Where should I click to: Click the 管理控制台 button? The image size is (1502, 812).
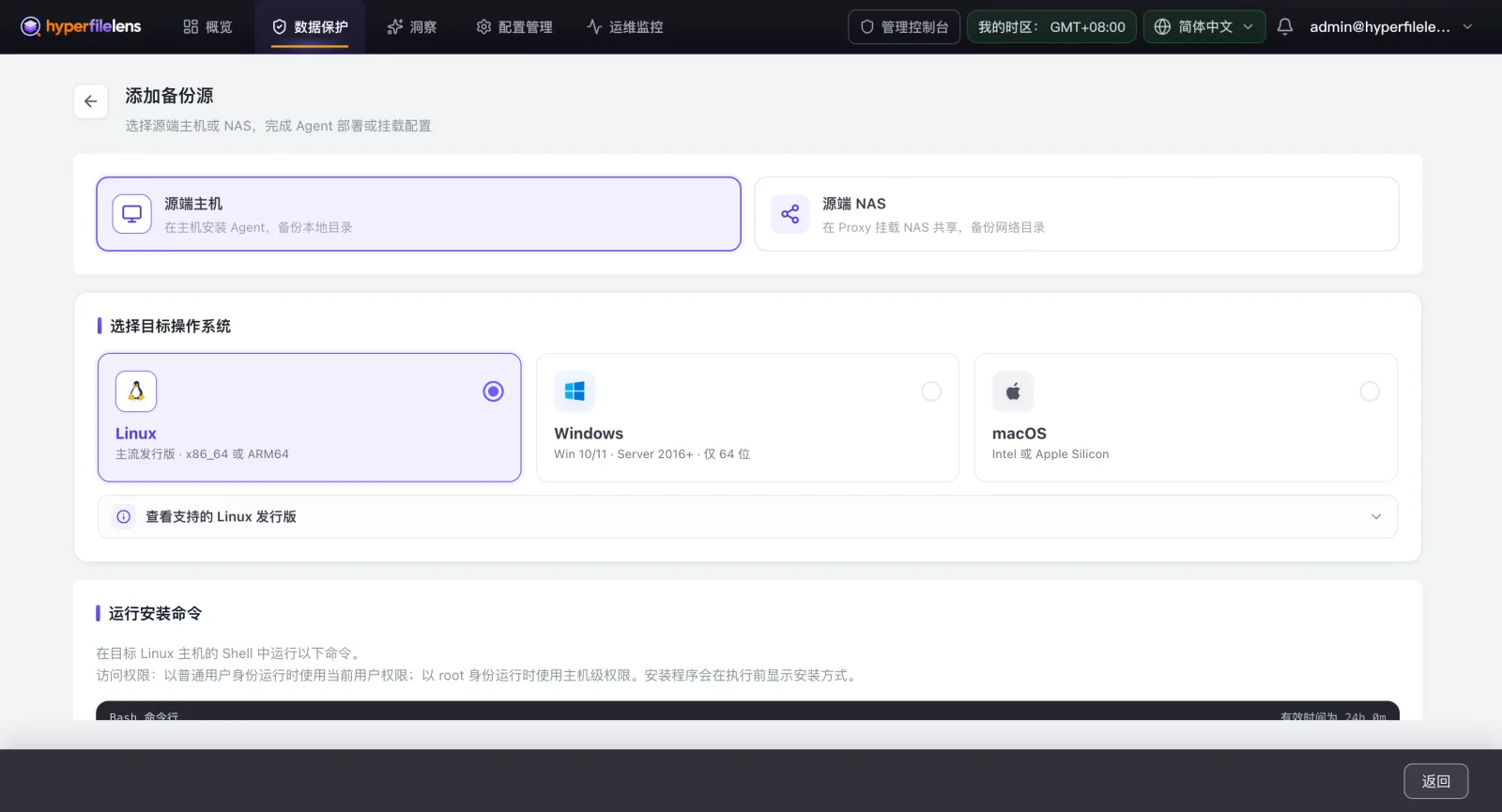point(904,26)
